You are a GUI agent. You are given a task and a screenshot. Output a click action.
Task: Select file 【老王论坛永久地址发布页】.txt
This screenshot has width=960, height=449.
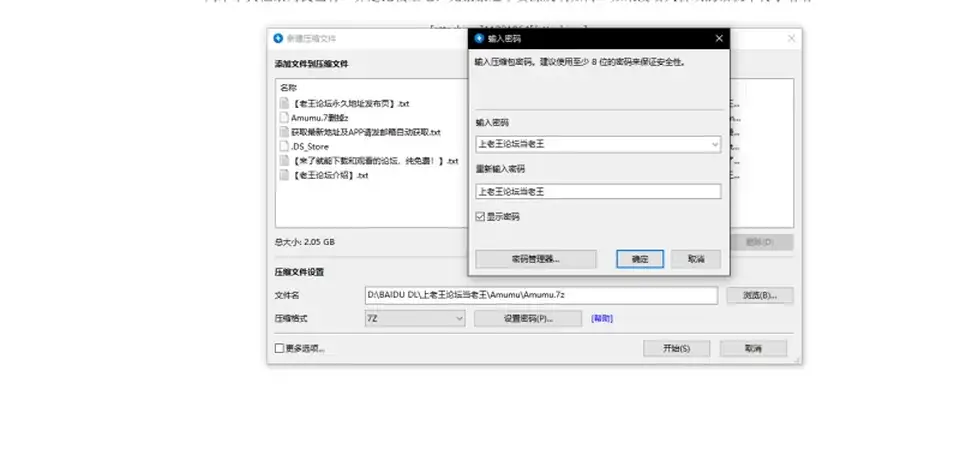(350, 104)
